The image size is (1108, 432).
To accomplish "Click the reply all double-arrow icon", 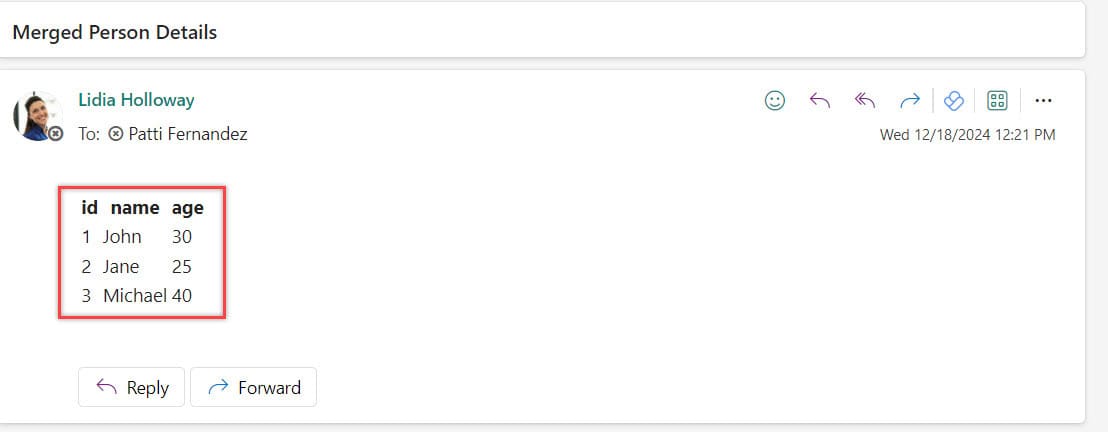I will (865, 100).
